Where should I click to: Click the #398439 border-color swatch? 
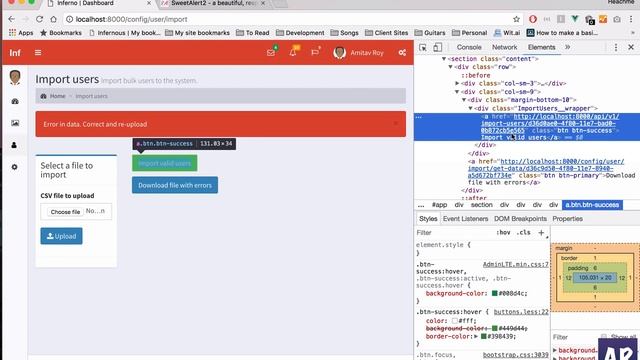484,336
